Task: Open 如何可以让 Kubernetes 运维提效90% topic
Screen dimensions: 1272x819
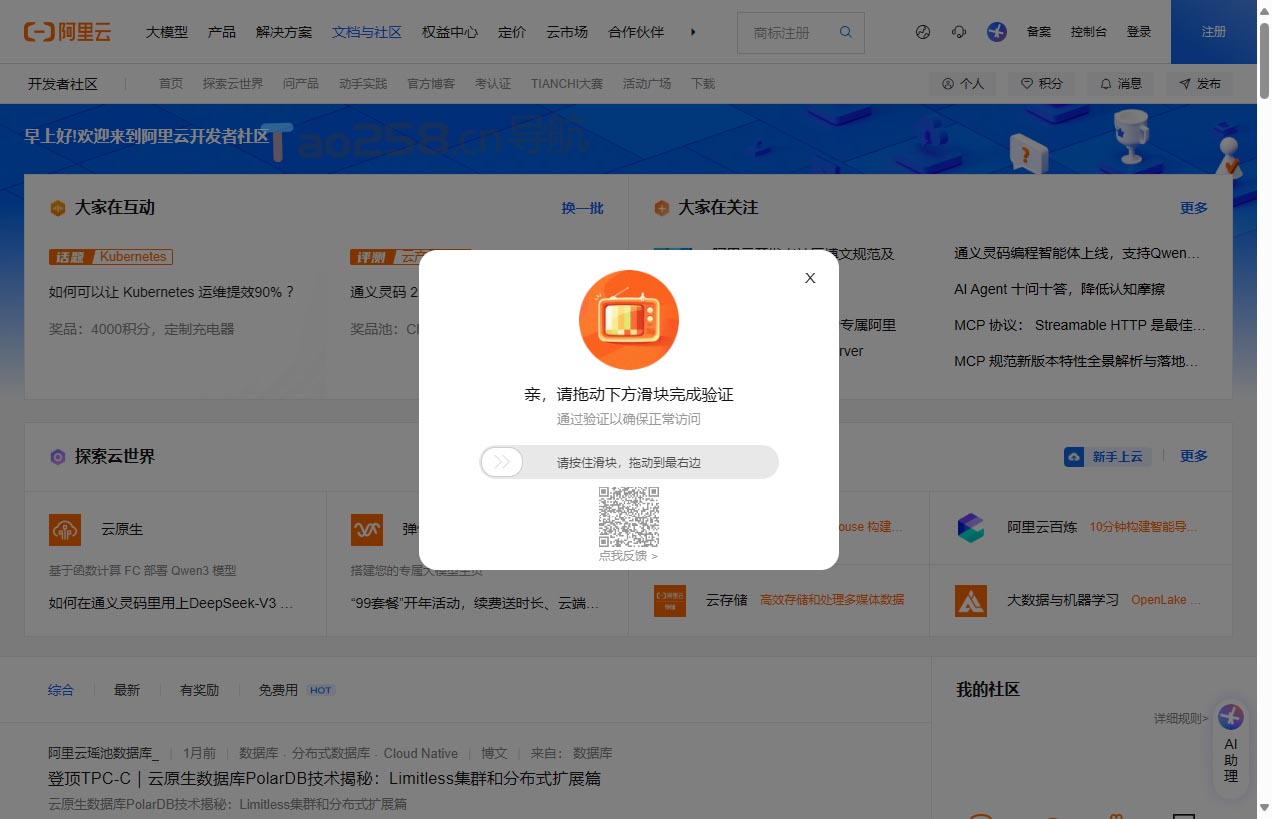Action: pyautogui.click(x=172, y=292)
